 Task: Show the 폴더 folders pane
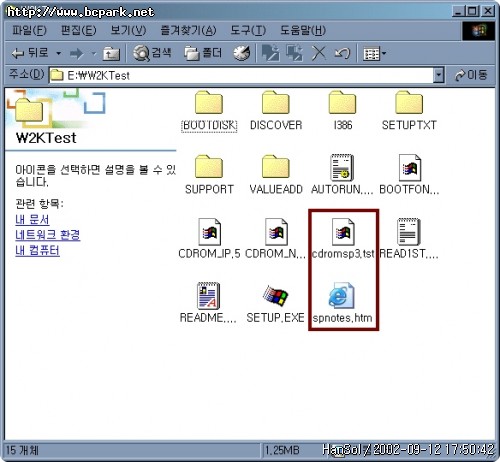click(x=203, y=53)
